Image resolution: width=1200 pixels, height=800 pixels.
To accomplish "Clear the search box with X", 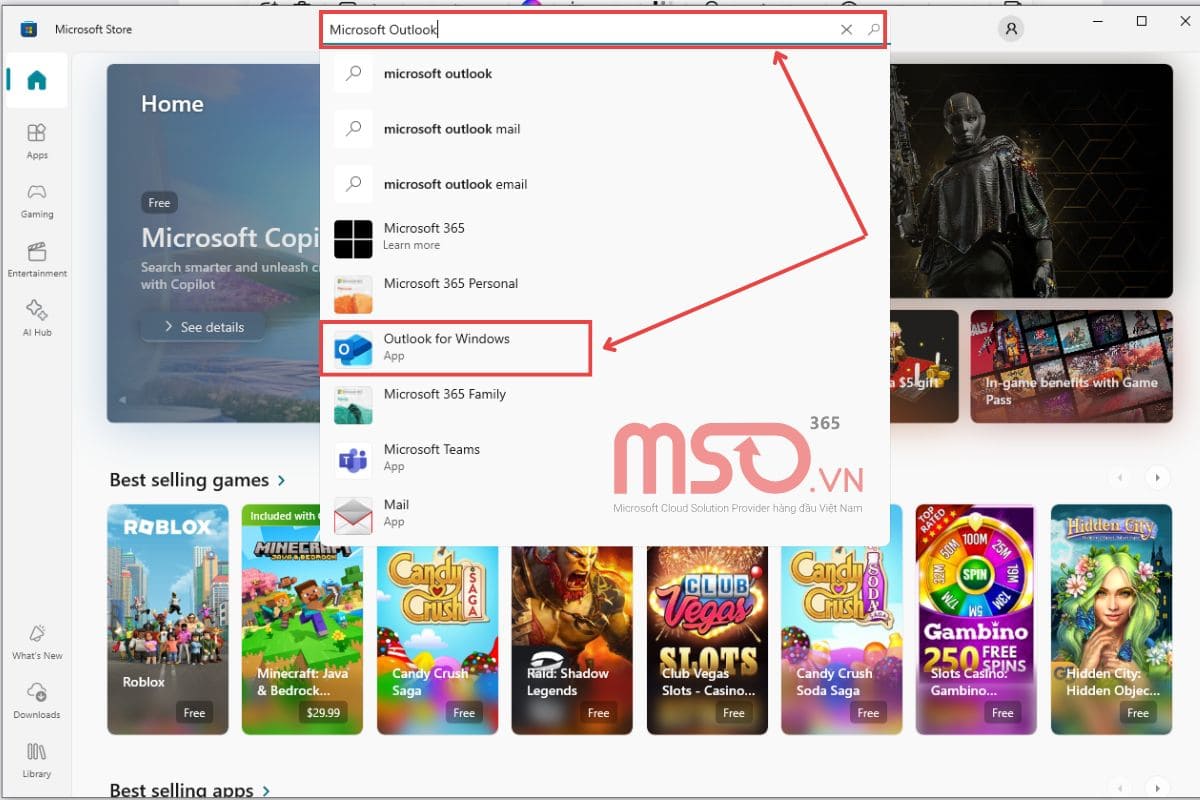I will coord(846,30).
